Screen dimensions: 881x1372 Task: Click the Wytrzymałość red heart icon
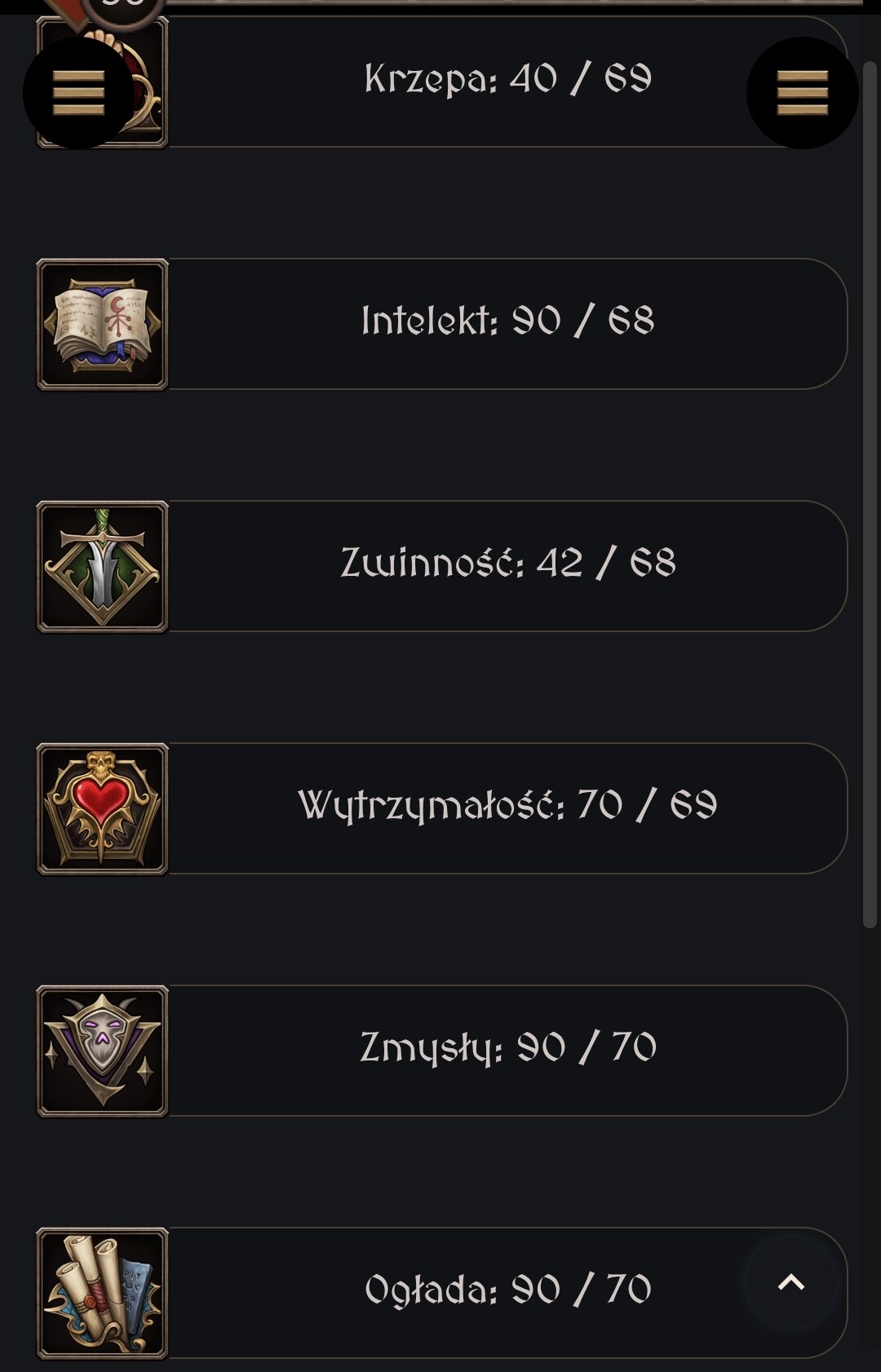[103, 809]
